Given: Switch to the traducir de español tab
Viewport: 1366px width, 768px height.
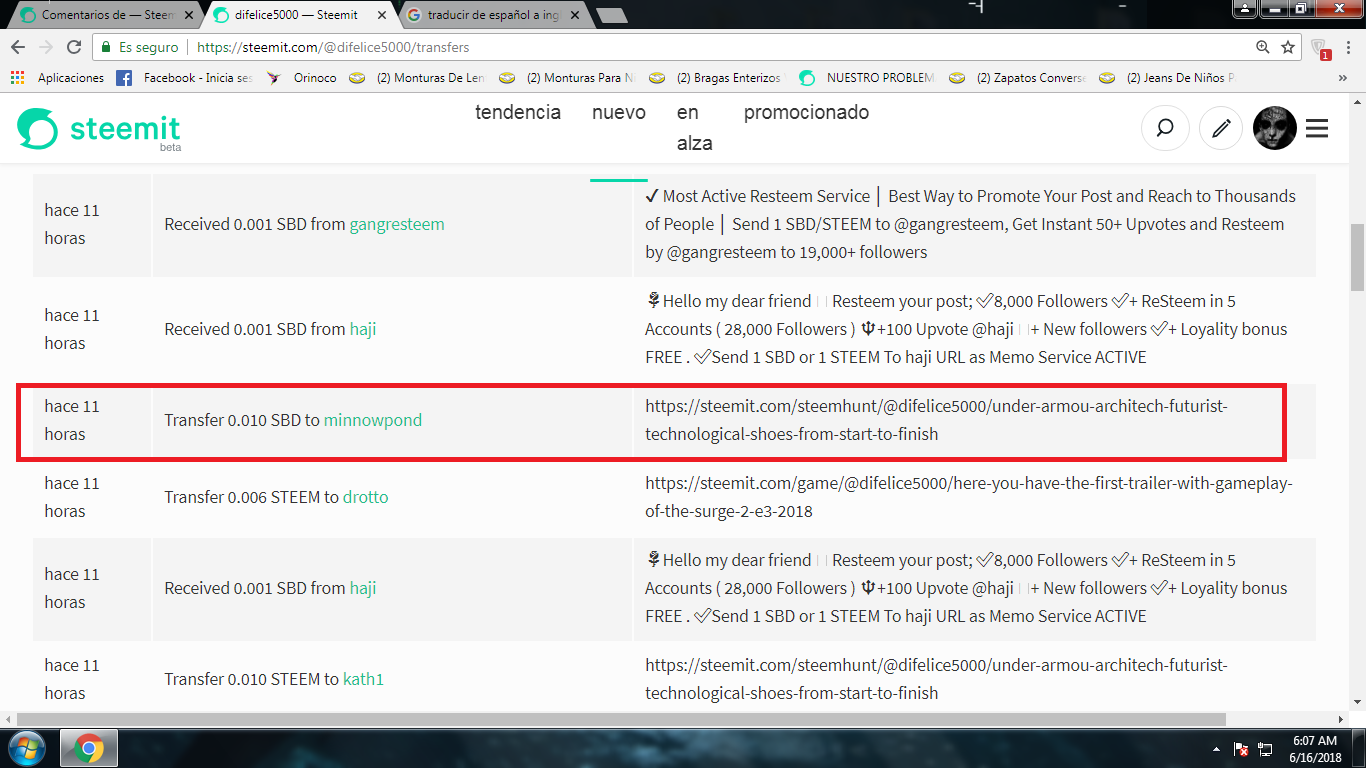Looking at the screenshot, I should coord(492,15).
